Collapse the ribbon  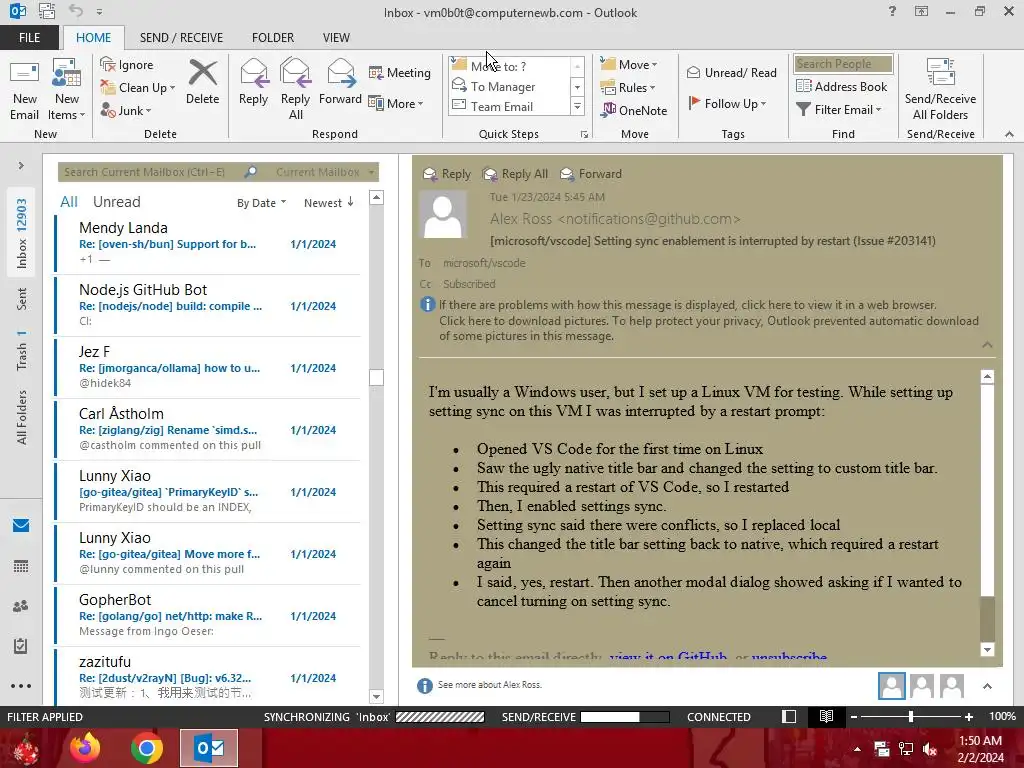tap(1009, 134)
